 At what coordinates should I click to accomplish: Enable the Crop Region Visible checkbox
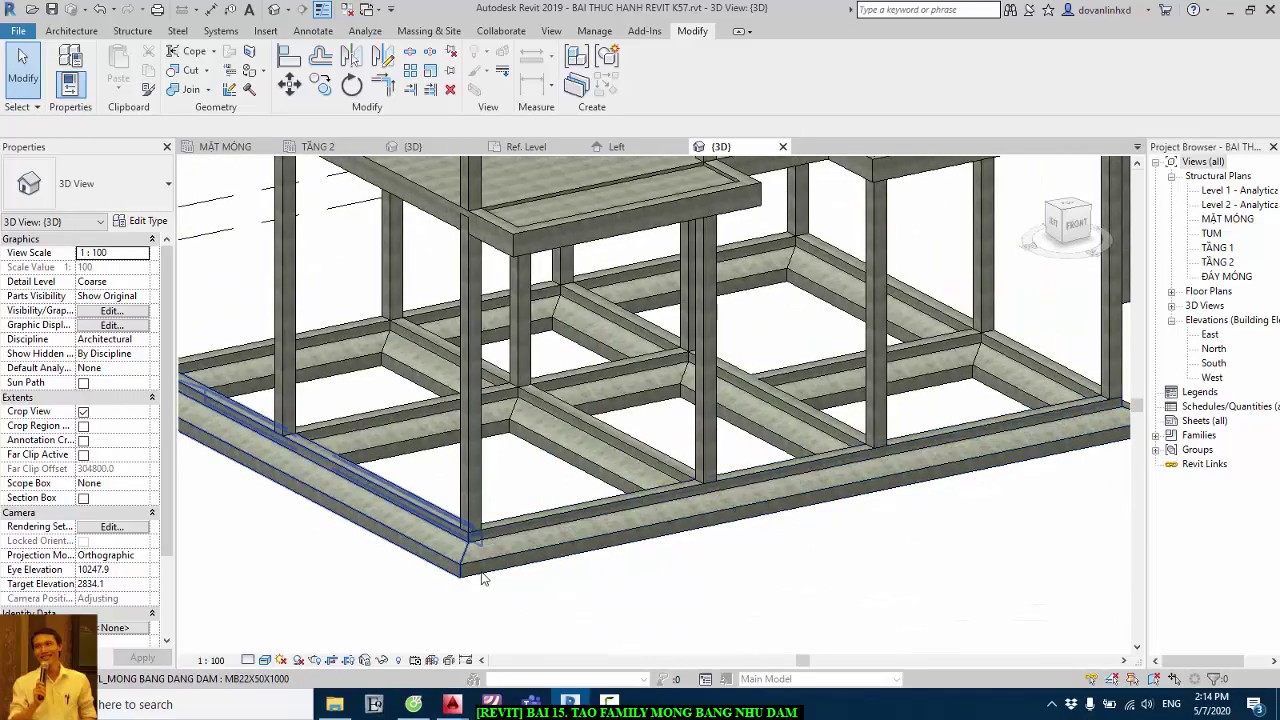coord(83,426)
